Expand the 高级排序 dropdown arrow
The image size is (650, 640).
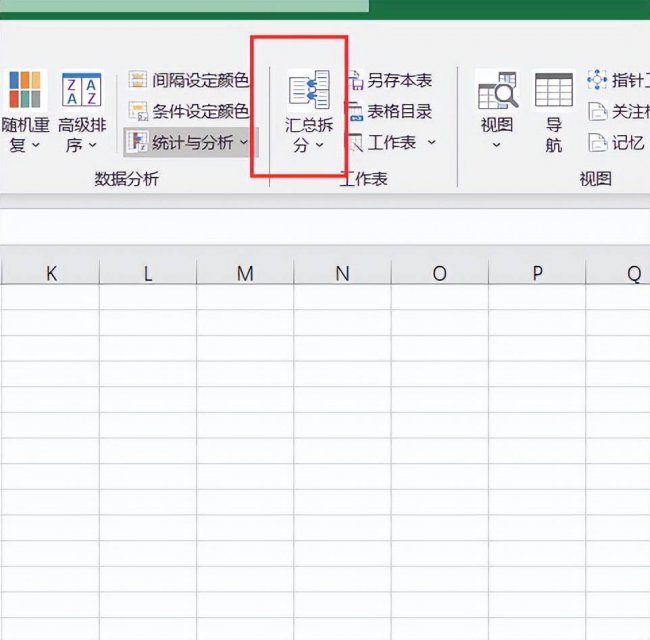tap(92, 145)
